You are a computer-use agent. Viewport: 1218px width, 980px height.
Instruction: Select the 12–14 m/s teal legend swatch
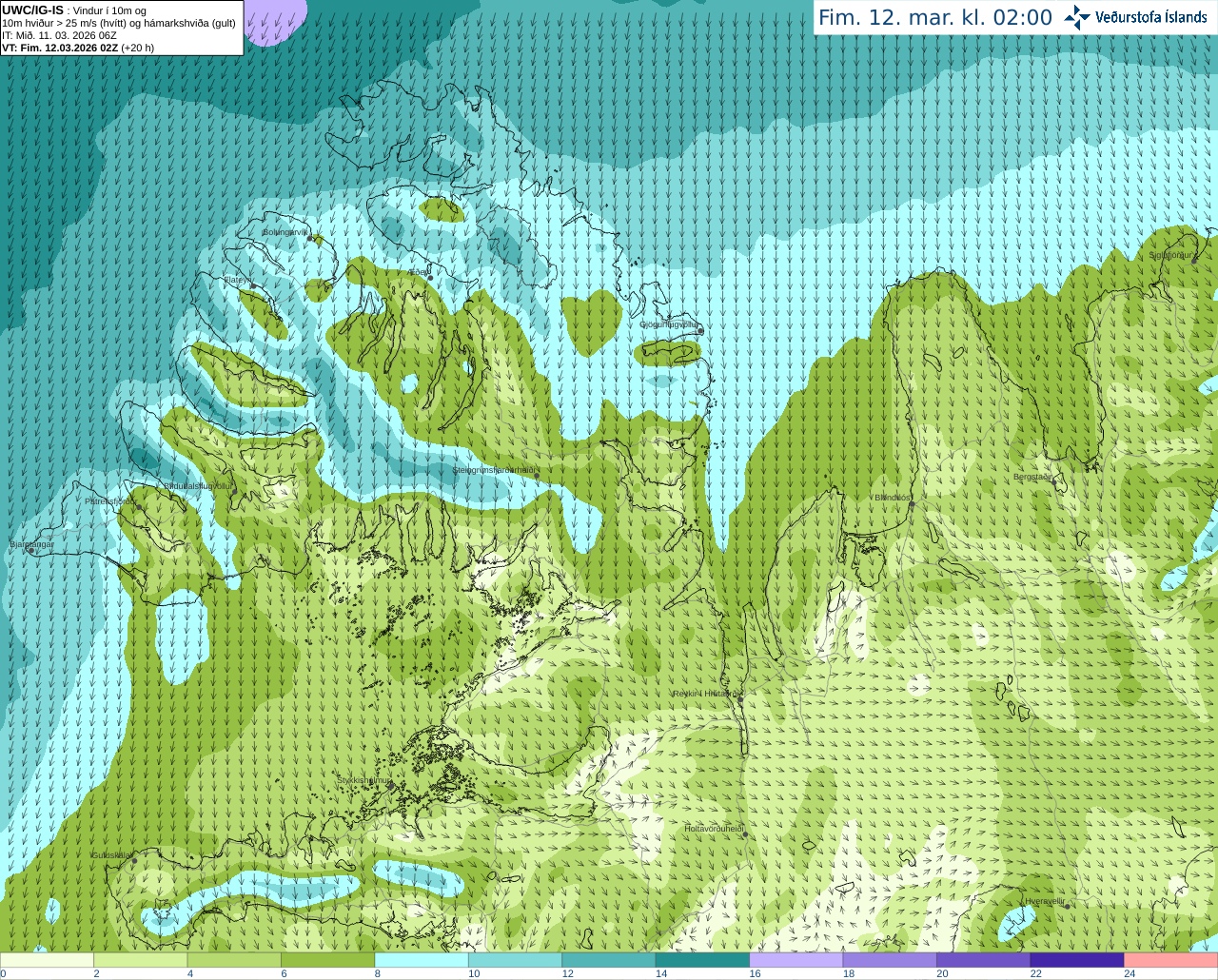pos(609,960)
